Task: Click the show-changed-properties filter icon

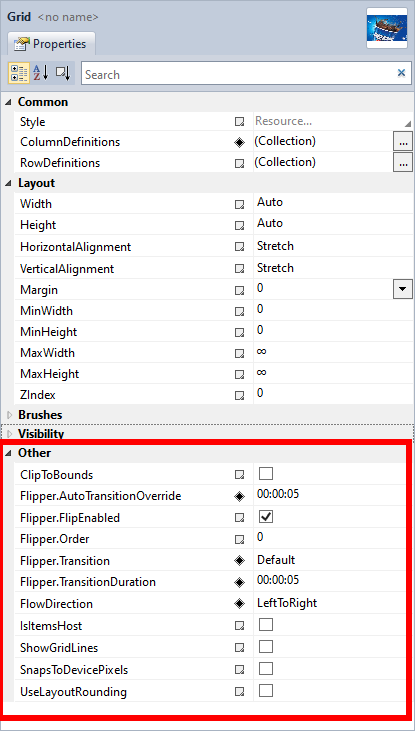Action: coord(62,73)
